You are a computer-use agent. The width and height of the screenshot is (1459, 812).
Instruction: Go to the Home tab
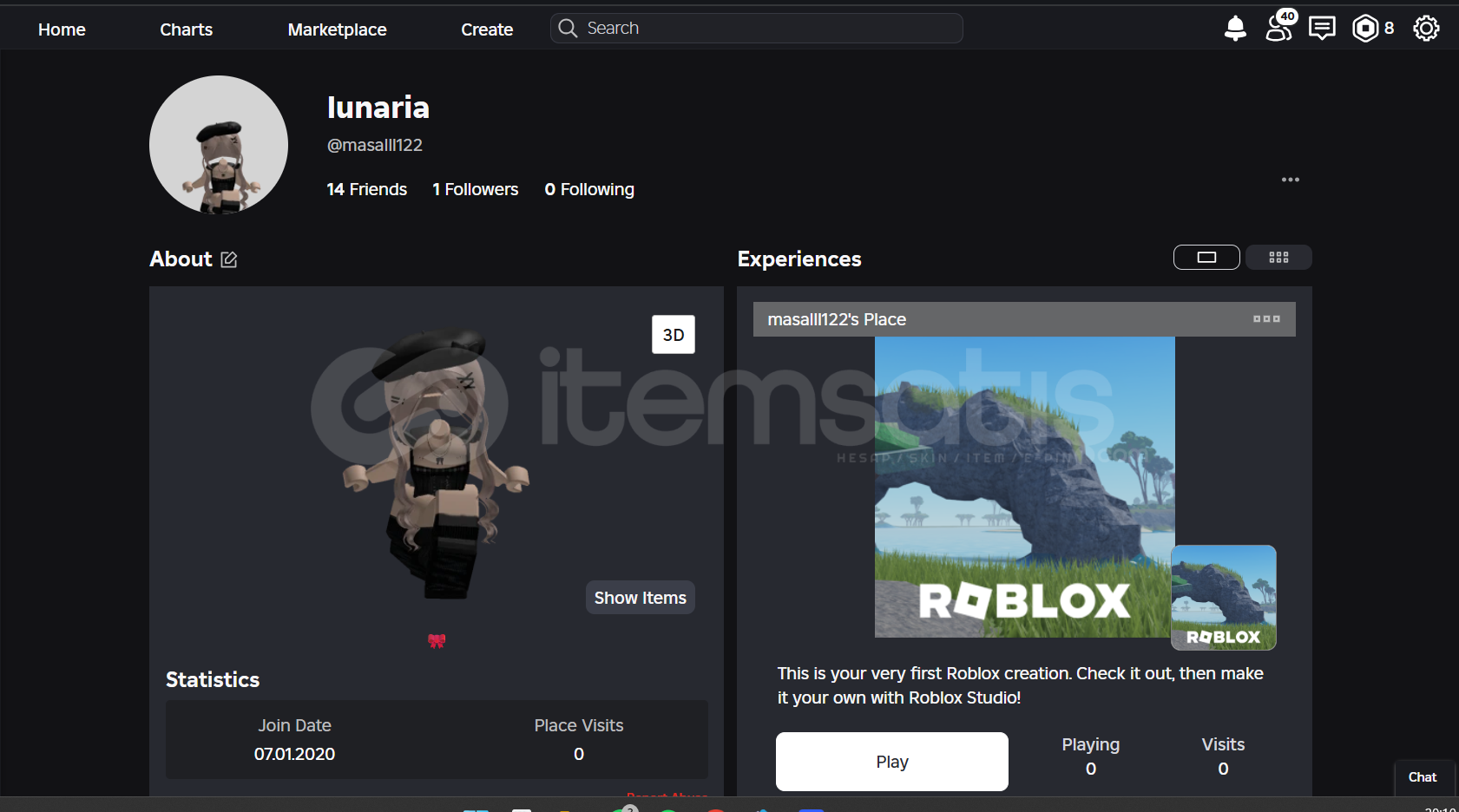[62, 29]
